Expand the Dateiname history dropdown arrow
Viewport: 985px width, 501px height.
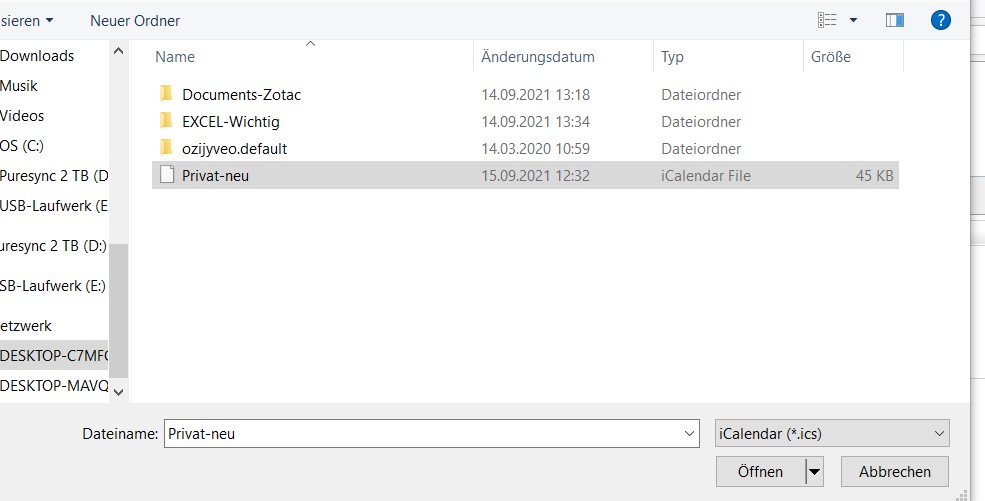pyautogui.click(x=689, y=433)
